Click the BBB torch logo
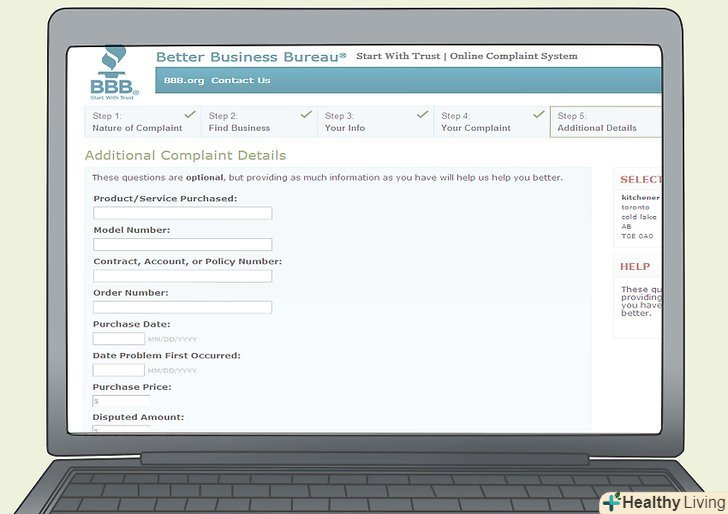The image size is (728, 514). point(113,73)
